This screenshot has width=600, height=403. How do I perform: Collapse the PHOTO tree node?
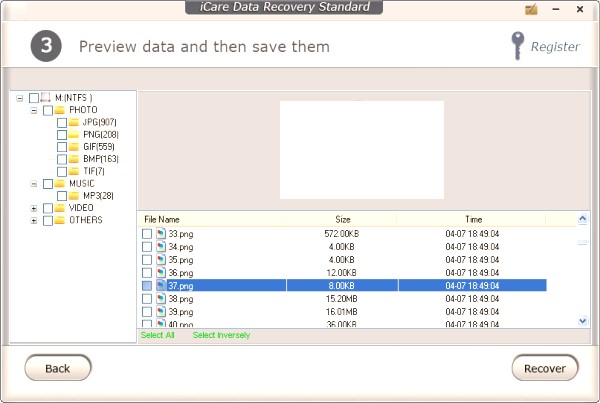pyautogui.click(x=34, y=111)
